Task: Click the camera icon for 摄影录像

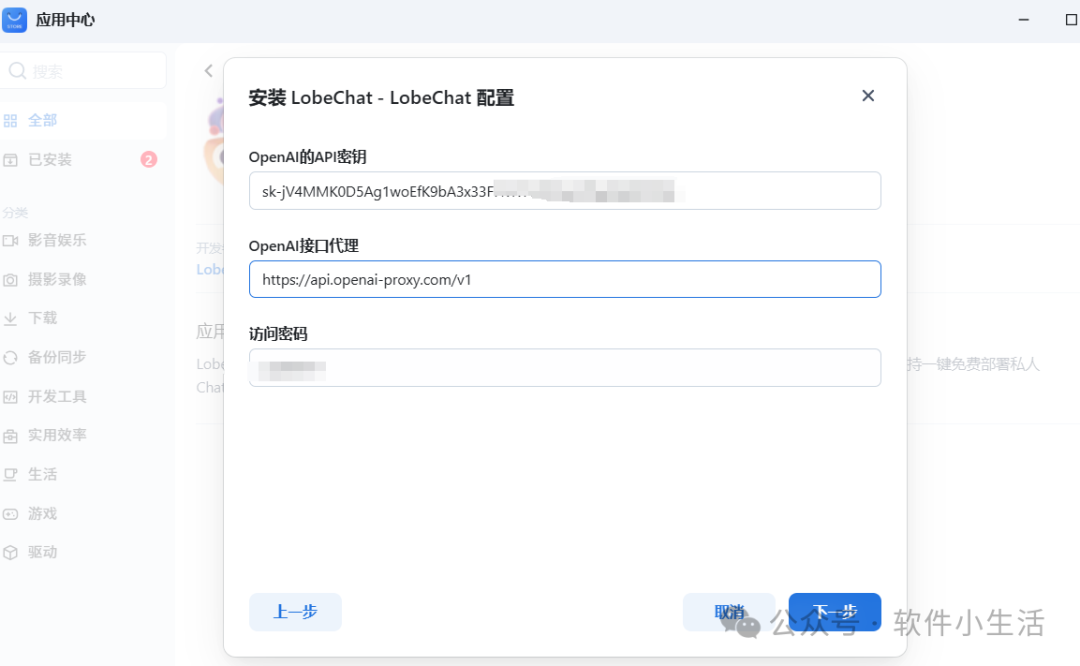Action: [10, 280]
